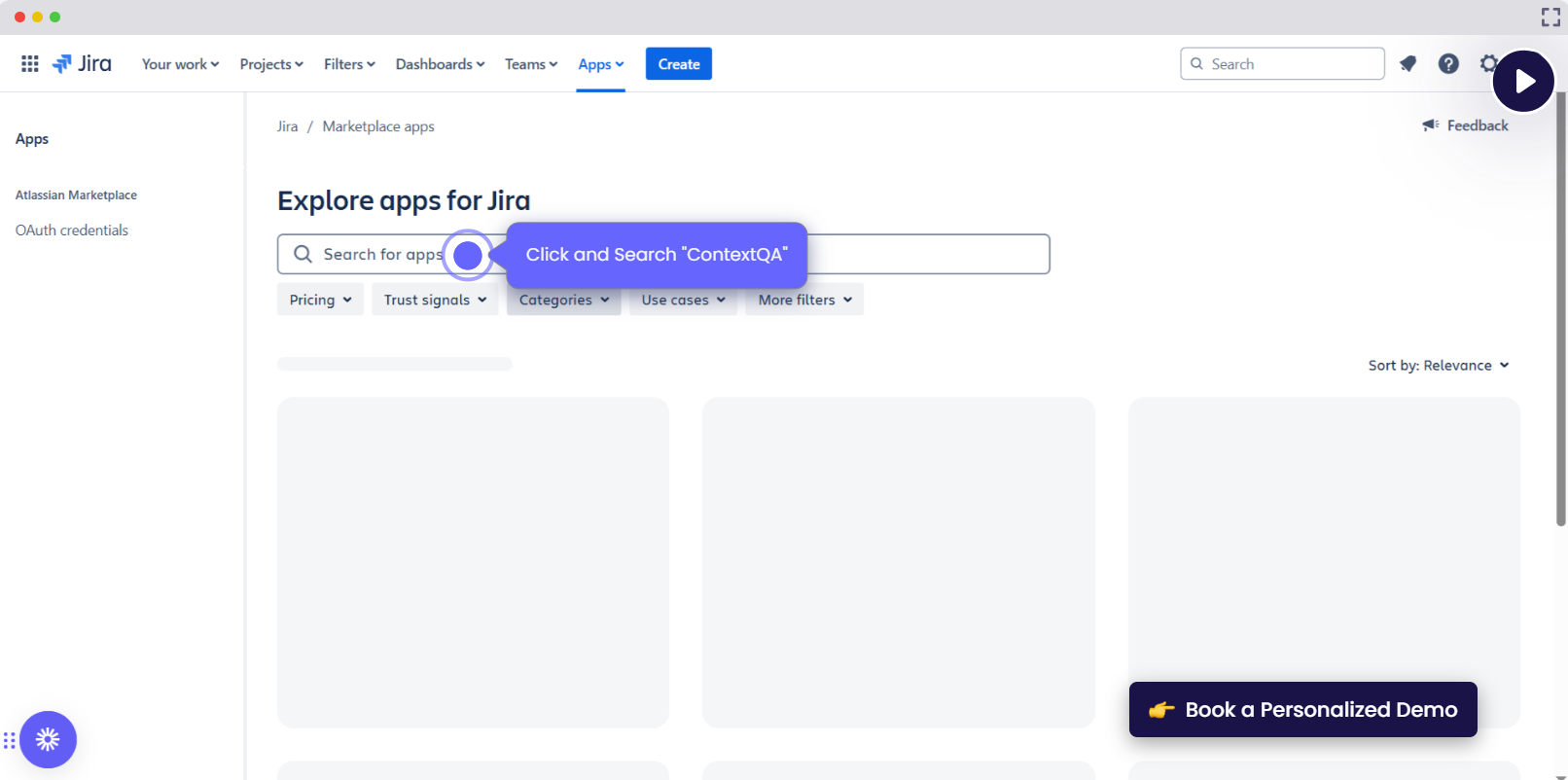The height and width of the screenshot is (780, 1568).
Task: Expand the Trust signals filter
Action: point(435,300)
